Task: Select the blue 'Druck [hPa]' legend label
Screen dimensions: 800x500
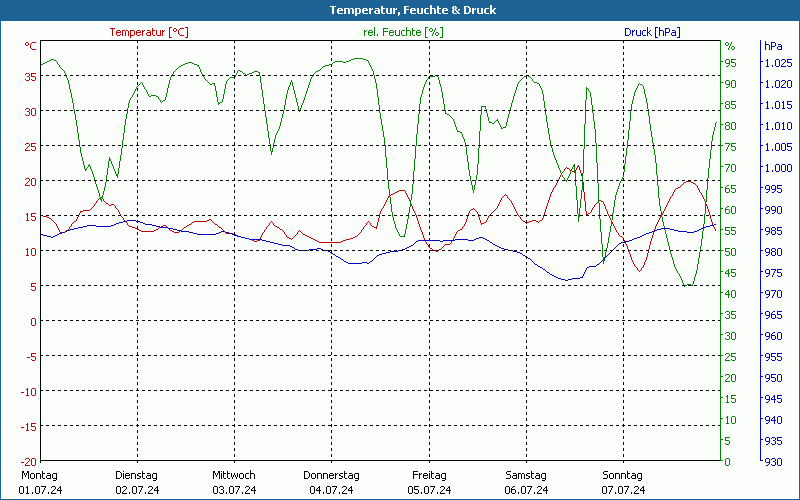Action: (x=652, y=32)
